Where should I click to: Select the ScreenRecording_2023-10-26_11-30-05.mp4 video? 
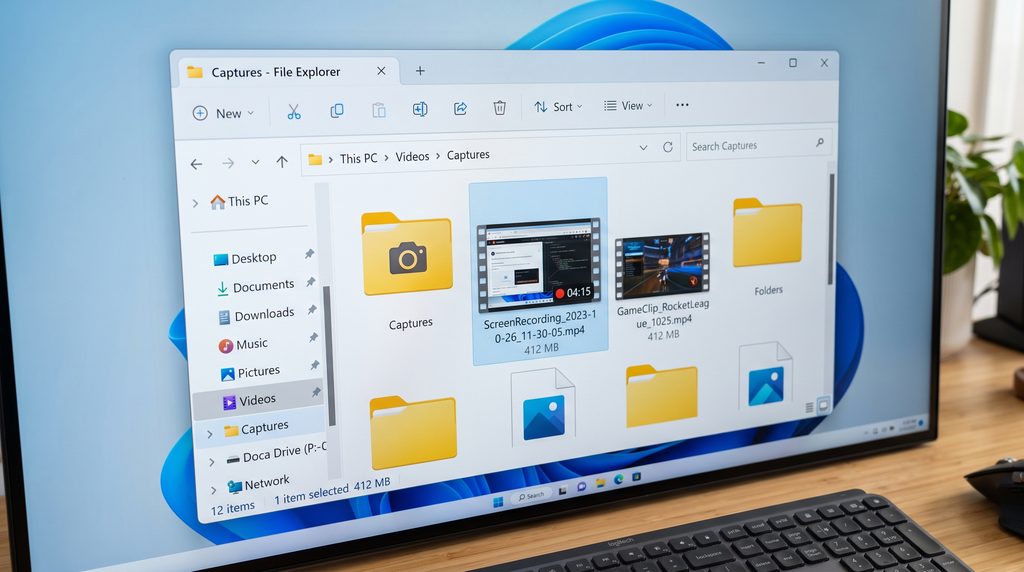tap(539, 271)
